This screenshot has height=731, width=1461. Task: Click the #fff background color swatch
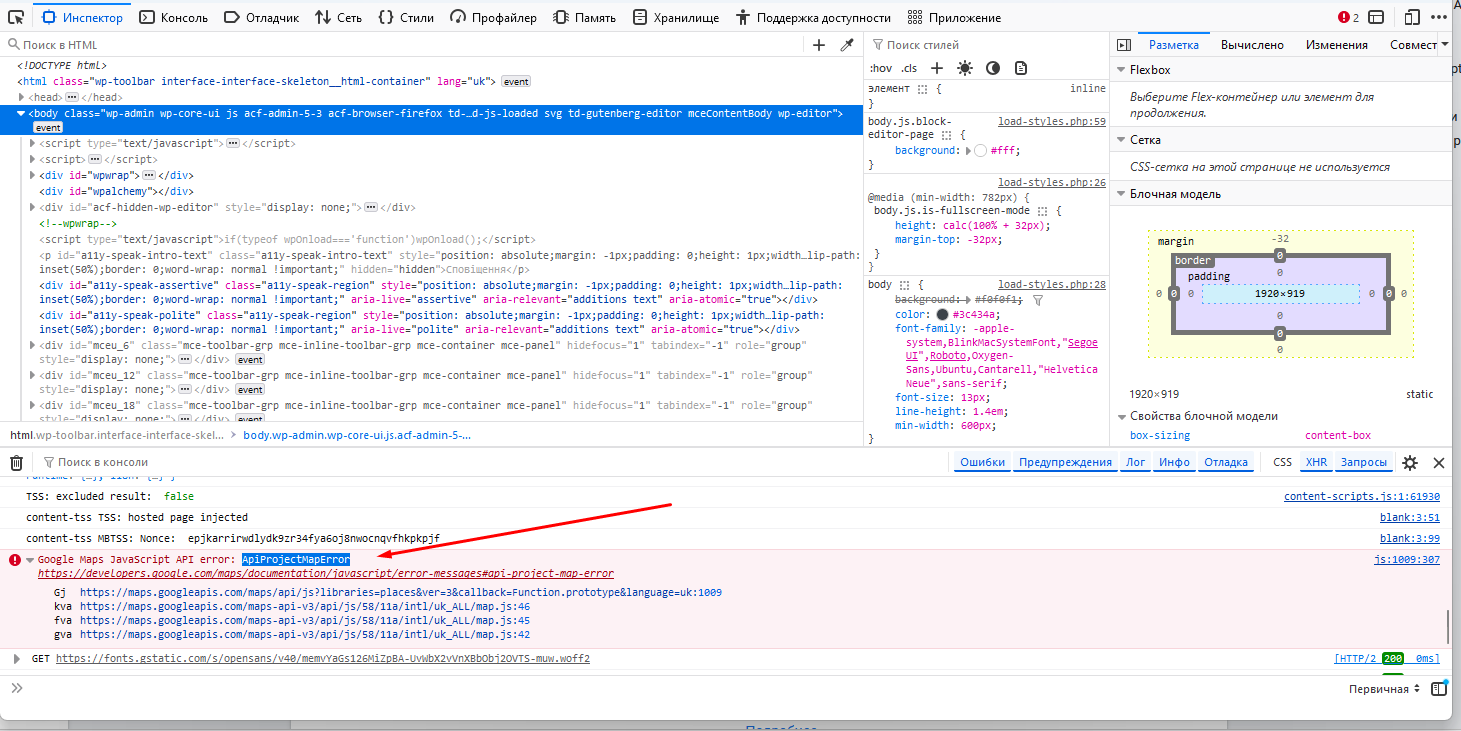[980, 150]
